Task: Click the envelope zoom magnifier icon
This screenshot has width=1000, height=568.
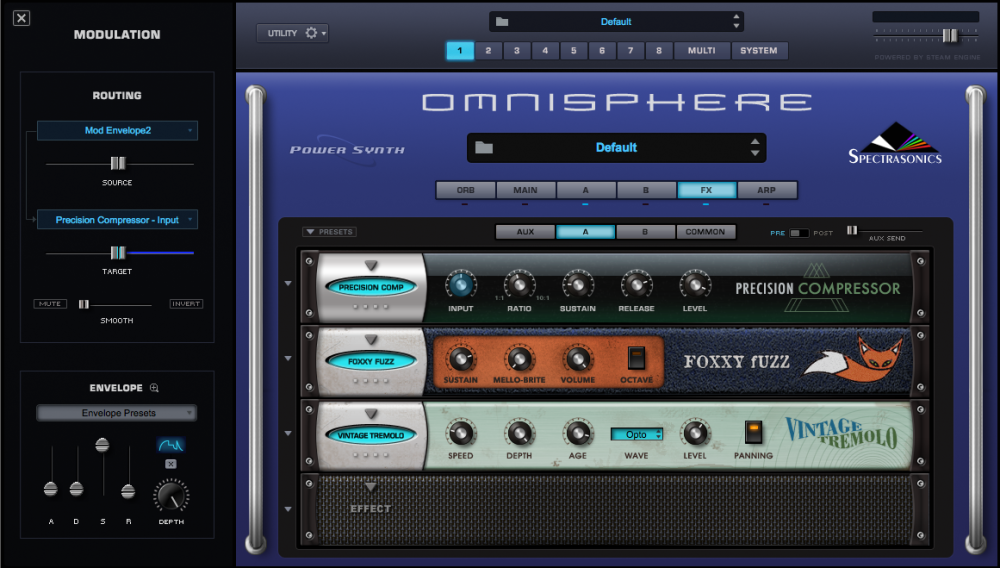Action: (154, 388)
